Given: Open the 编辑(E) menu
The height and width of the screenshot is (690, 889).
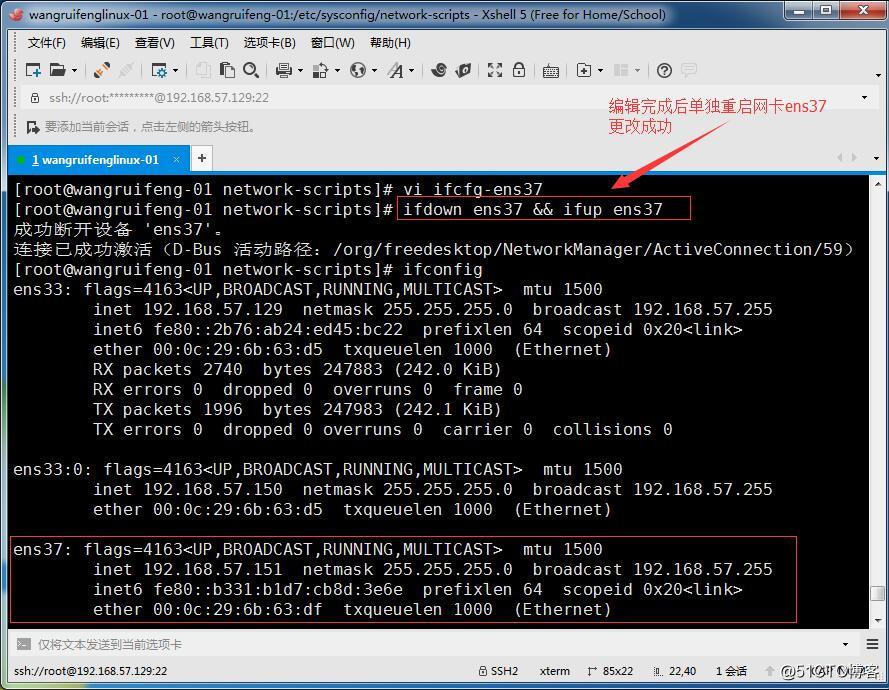Looking at the screenshot, I should click(x=100, y=43).
